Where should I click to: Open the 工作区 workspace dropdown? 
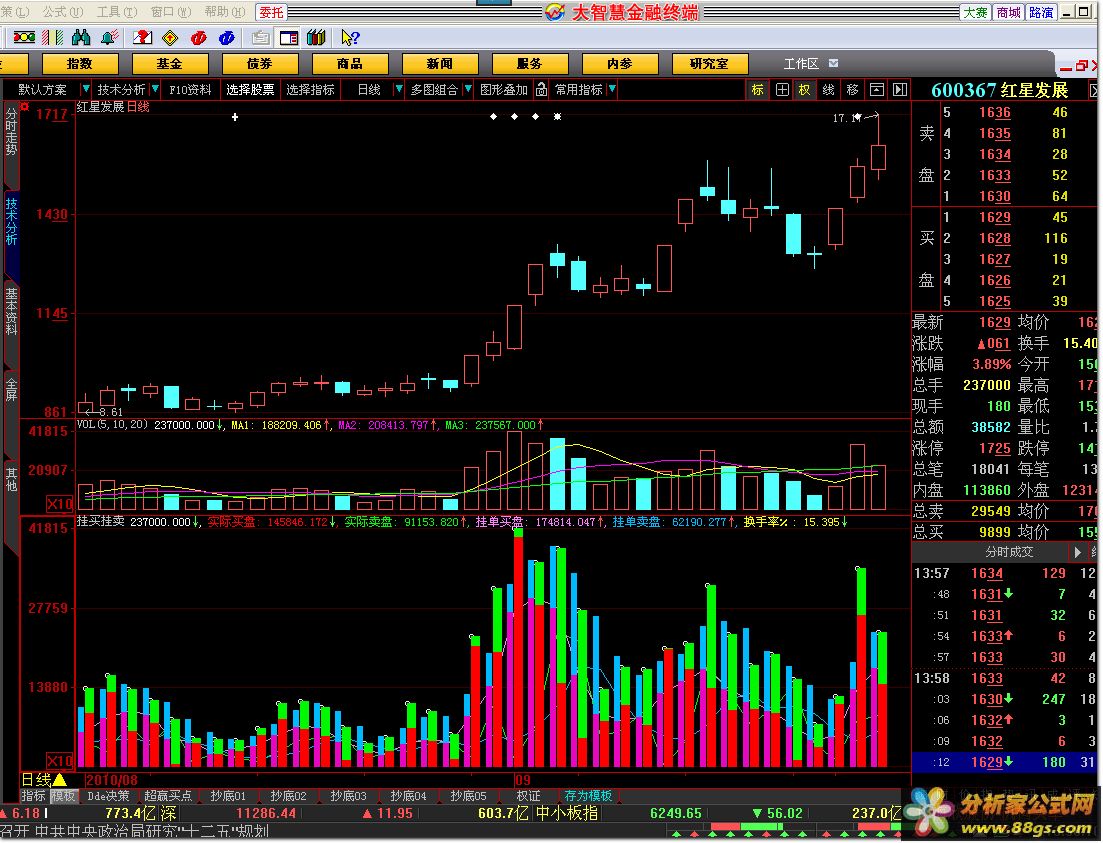pyautogui.click(x=834, y=63)
